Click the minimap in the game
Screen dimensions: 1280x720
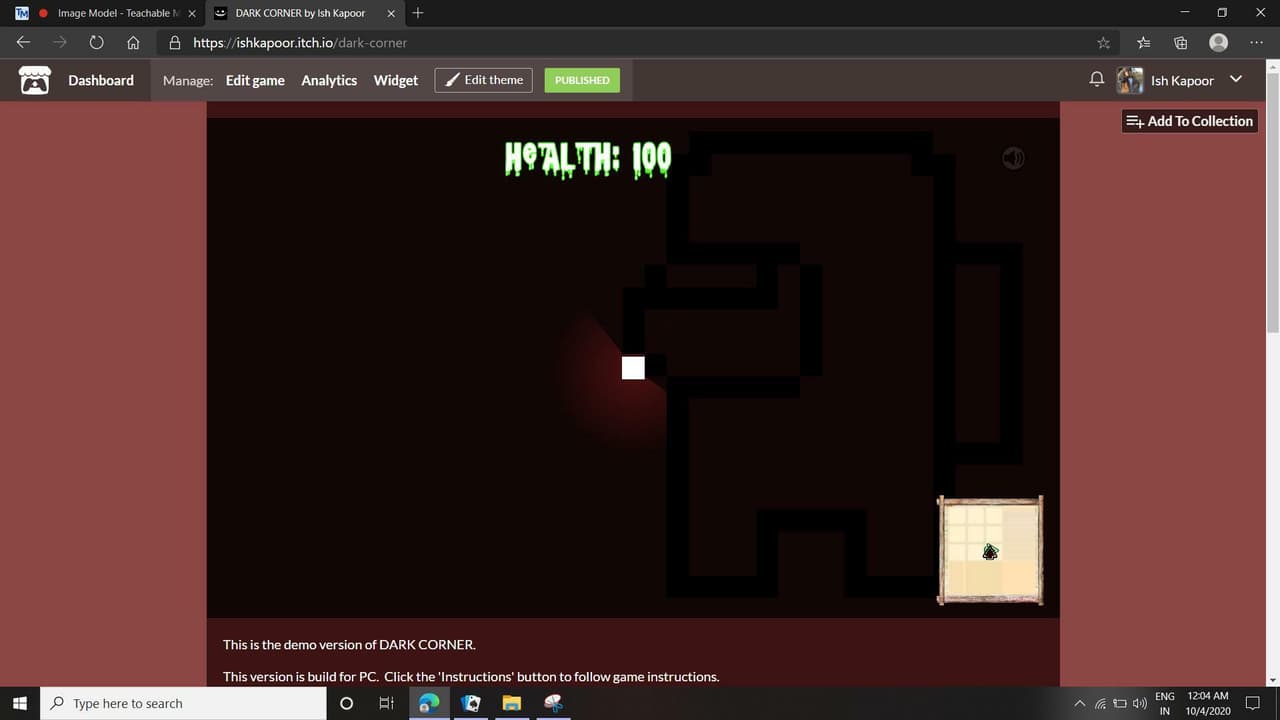coord(990,550)
